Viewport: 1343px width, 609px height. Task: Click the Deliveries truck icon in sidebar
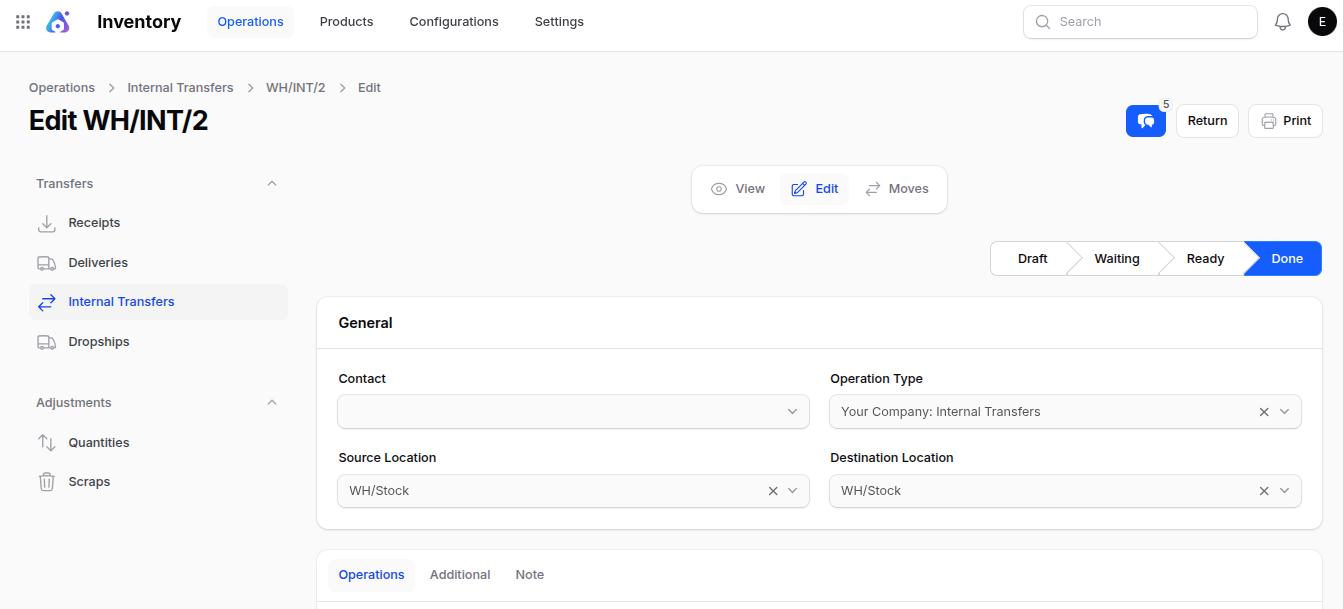click(47, 263)
